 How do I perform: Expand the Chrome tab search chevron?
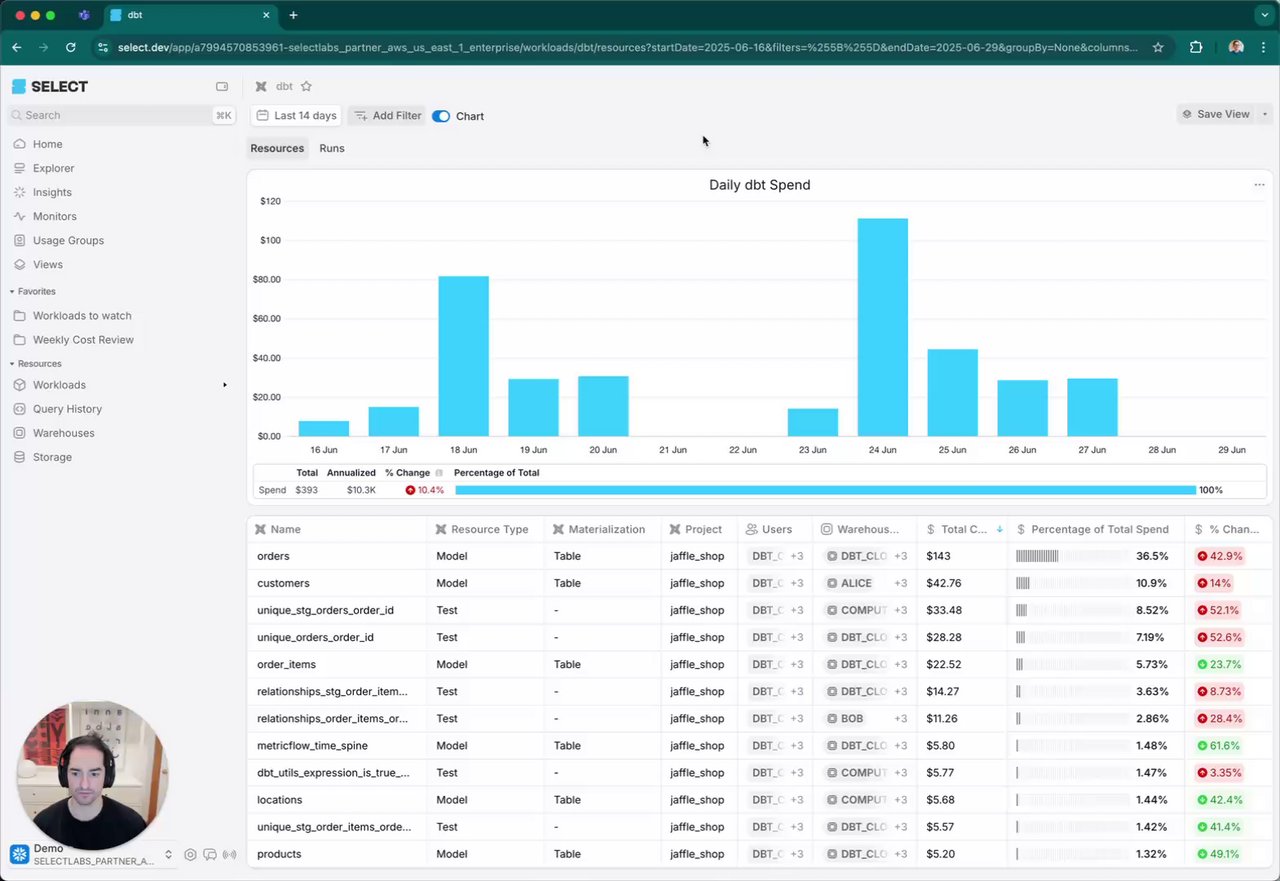click(1263, 15)
